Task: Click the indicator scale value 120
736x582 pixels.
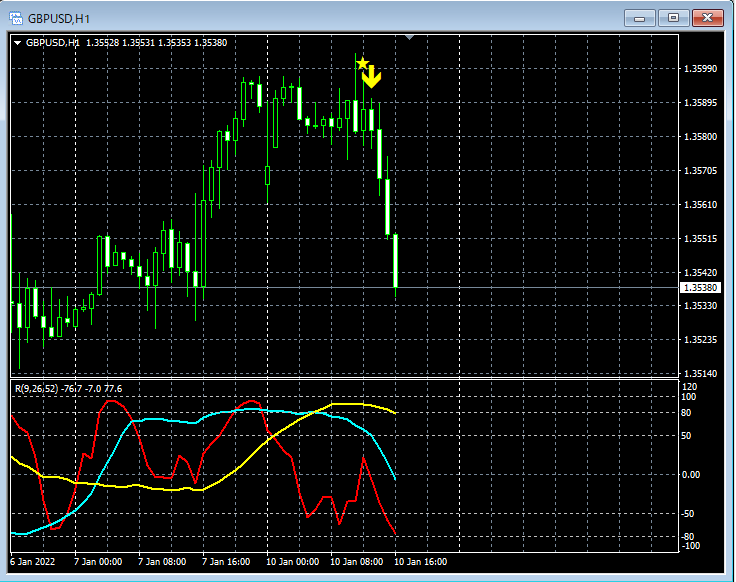Action: (x=690, y=387)
